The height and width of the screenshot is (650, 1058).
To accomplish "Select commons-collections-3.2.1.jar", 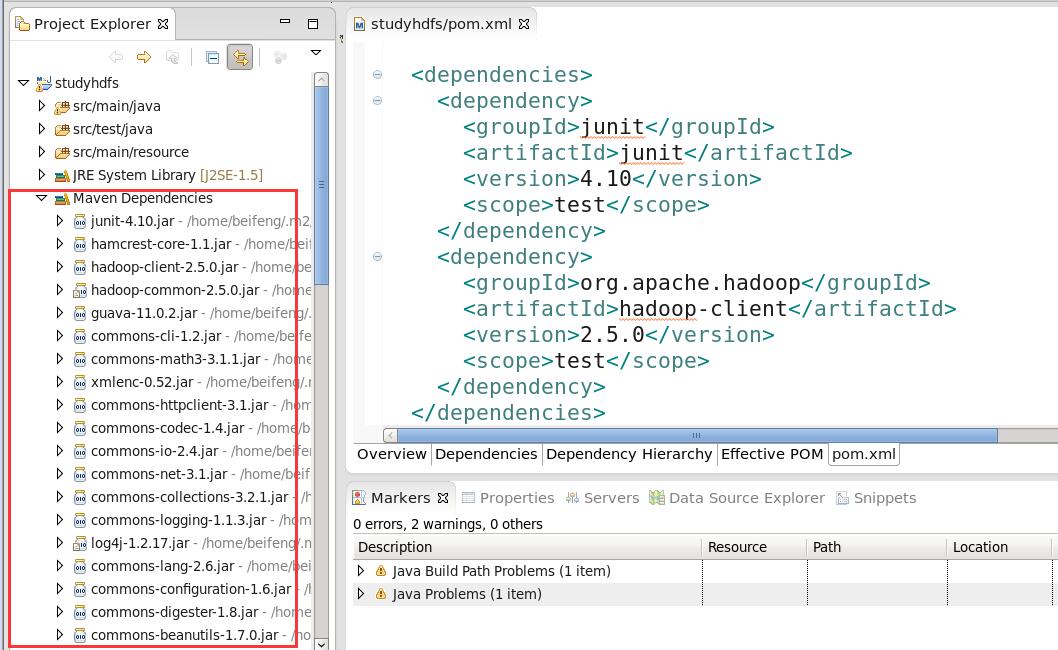I will [x=190, y=497].
